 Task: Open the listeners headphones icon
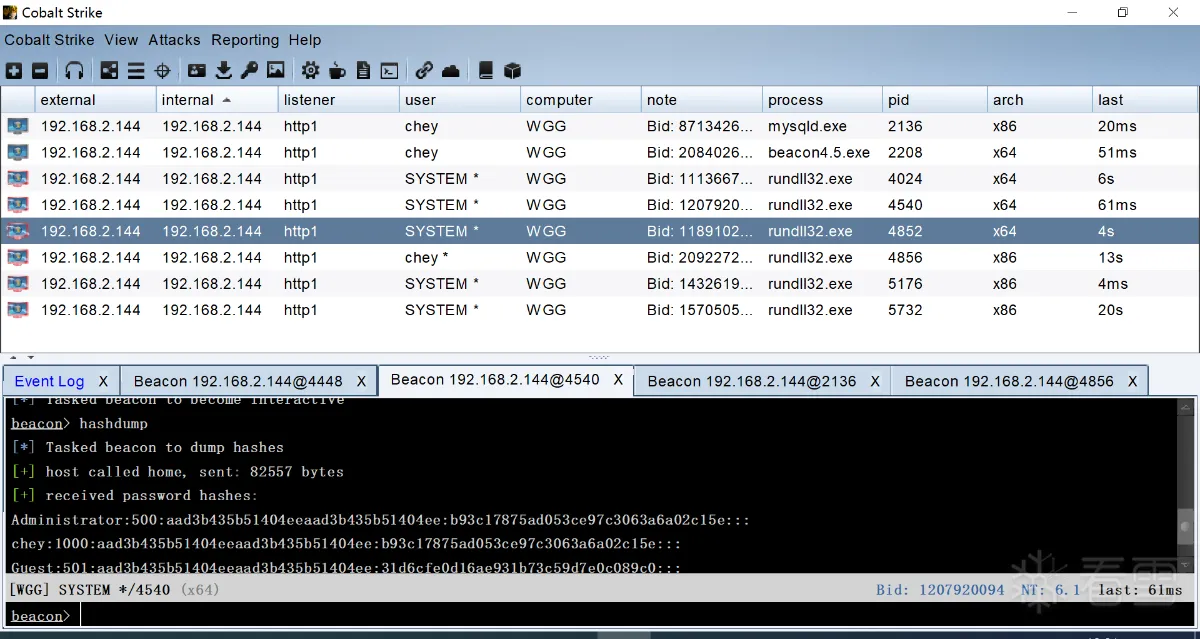pyautogui.click(x=75, y=71)
